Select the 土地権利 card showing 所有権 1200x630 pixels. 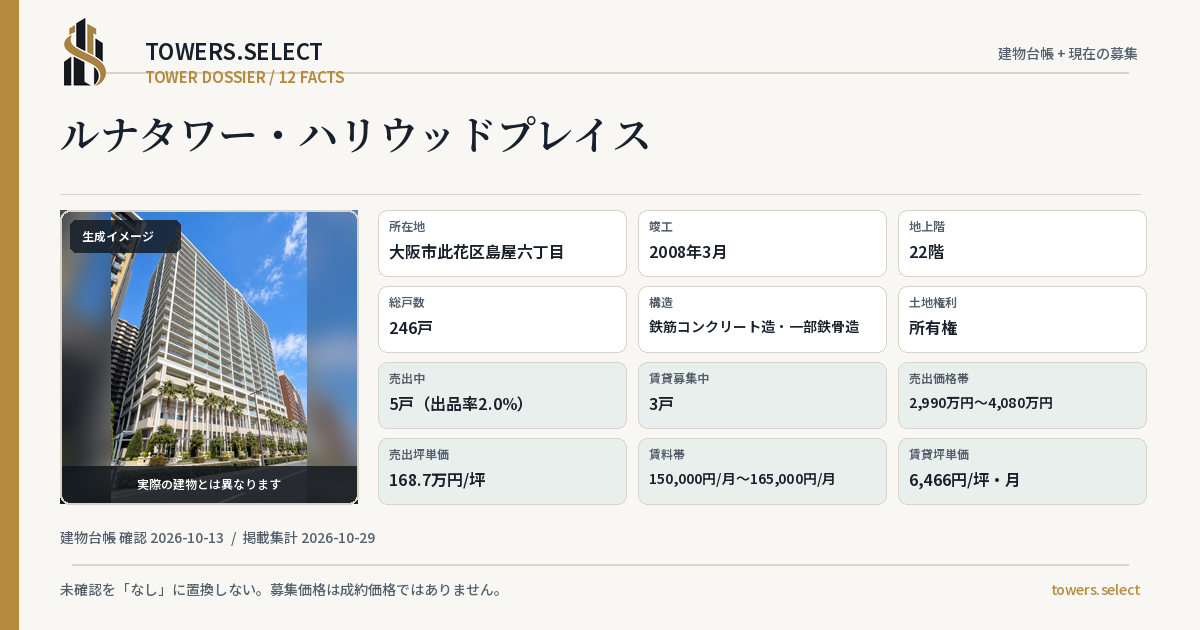pyautogui.click(x=1022, y=319)
